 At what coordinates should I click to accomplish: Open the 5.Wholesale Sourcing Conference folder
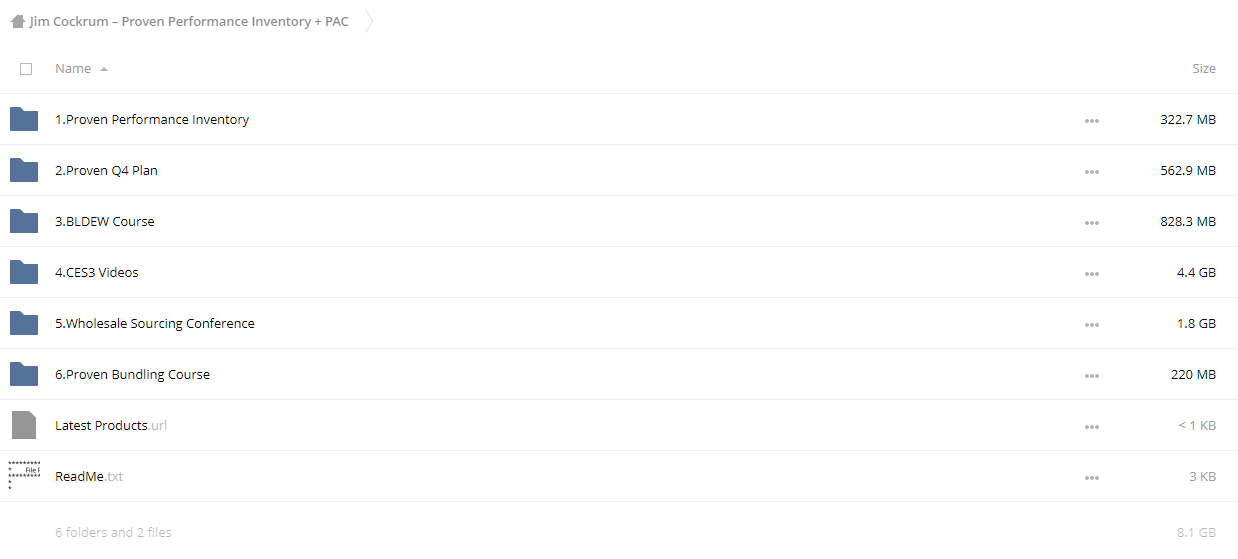coord(155,323)
